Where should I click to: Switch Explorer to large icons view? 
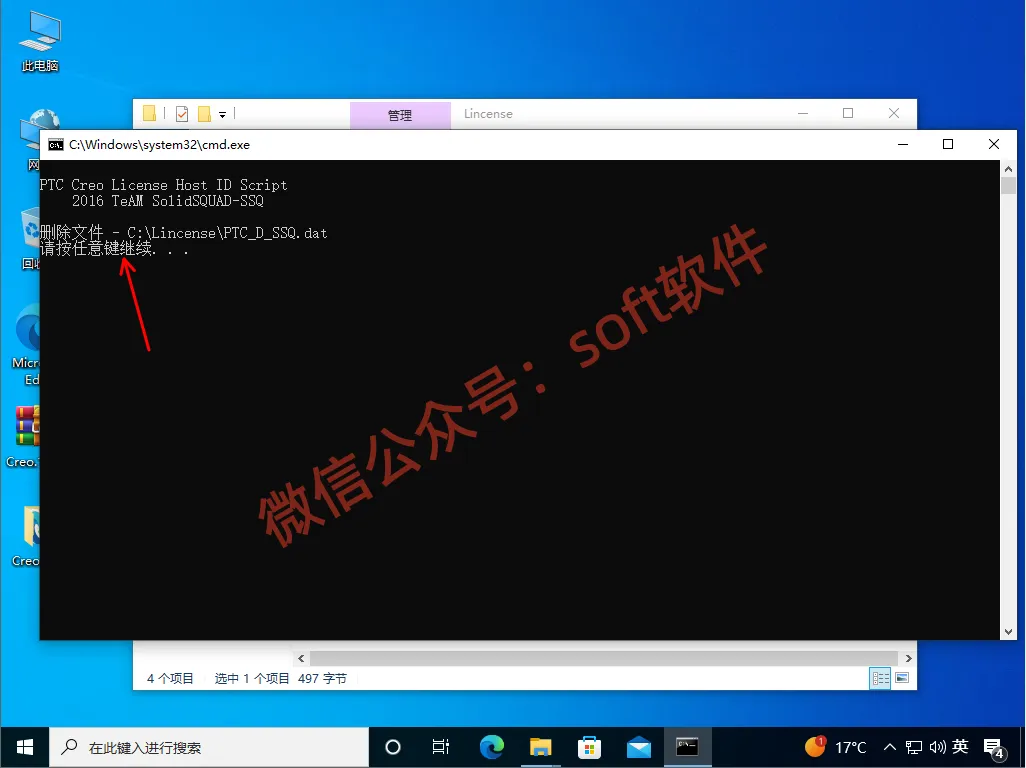[x=902, y=678]
